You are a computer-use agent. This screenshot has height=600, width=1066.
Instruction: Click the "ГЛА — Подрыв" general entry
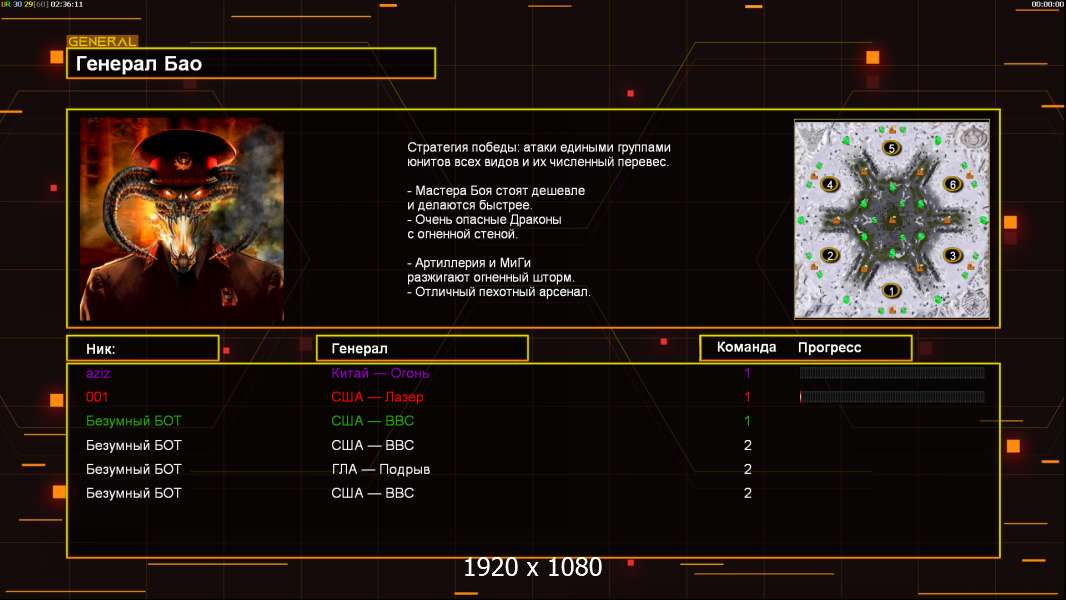380,469
